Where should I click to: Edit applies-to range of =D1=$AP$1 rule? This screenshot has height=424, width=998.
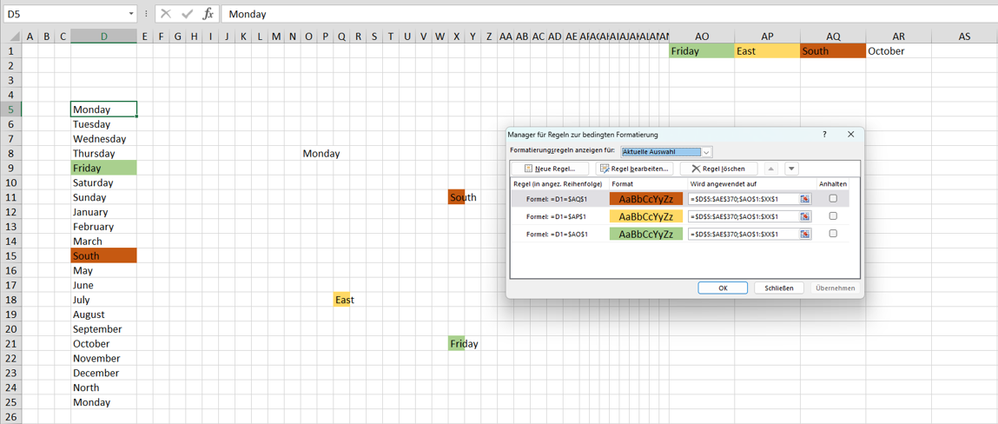pyautogui.click(x=743, y=216)
